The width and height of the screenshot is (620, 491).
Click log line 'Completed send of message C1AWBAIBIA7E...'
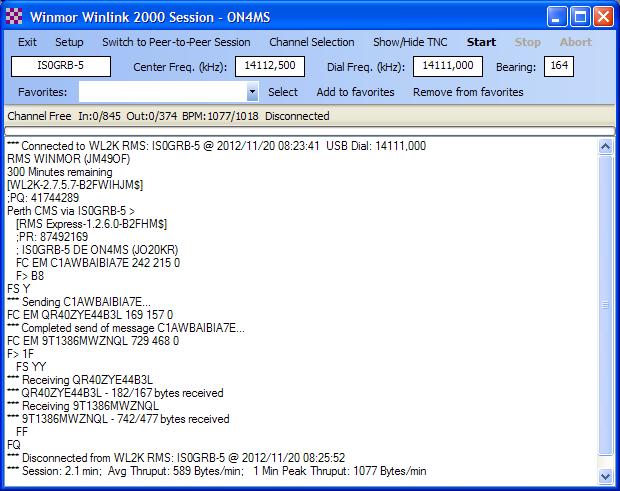[x=133, y=328]
